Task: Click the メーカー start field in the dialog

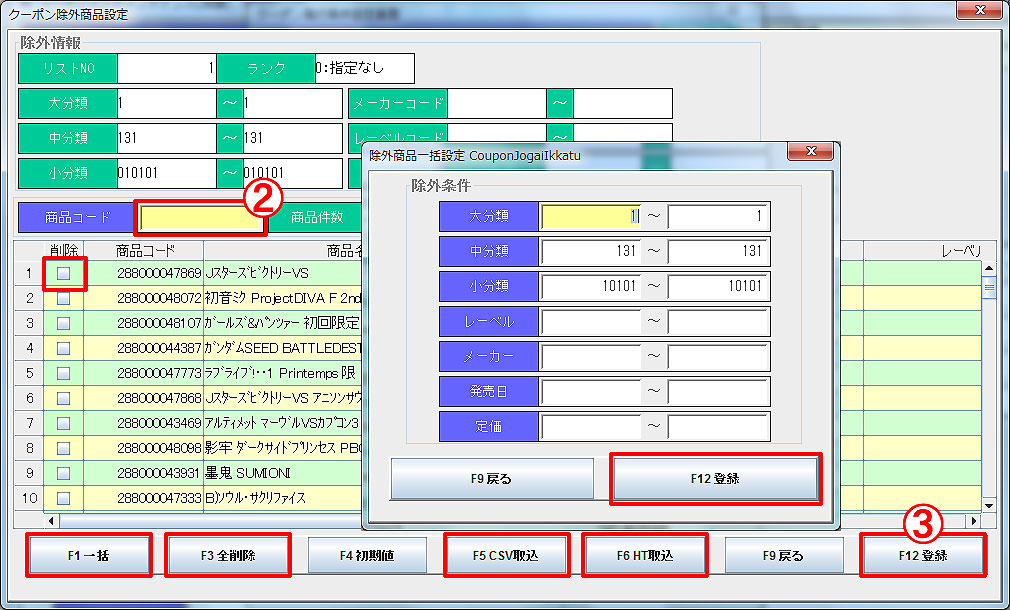Action: click(x=590, y=356)
